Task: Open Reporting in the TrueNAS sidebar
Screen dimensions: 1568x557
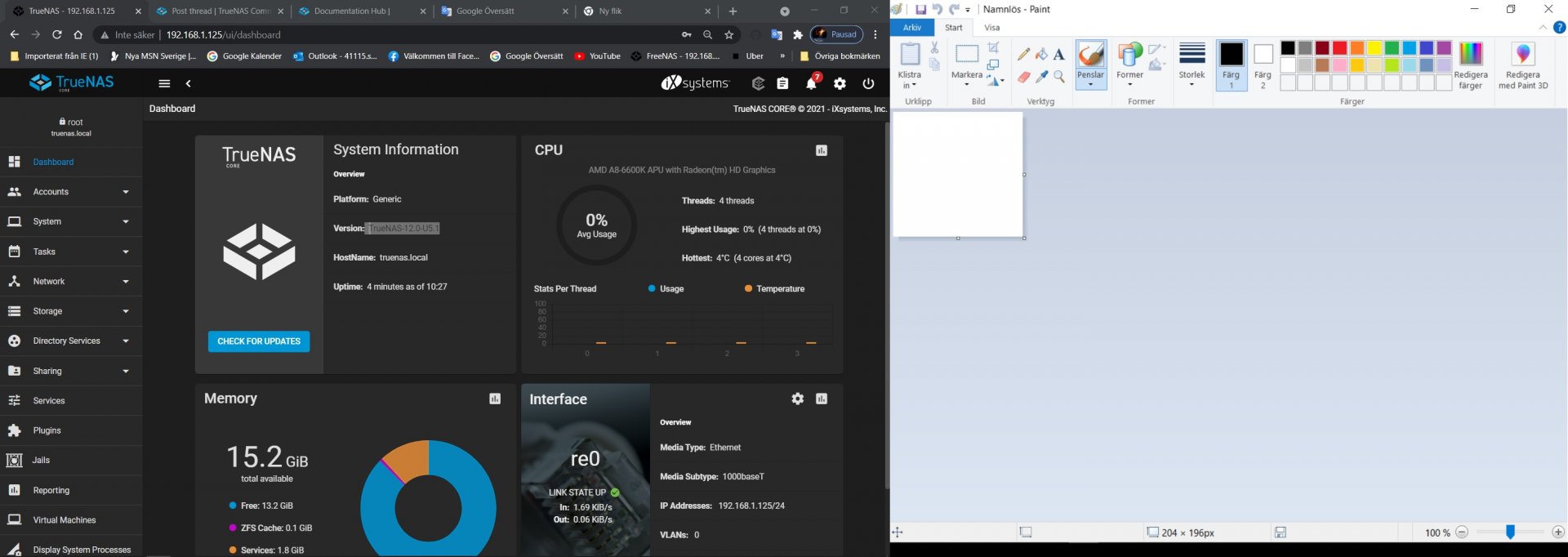Action: (x=71, y=490)
